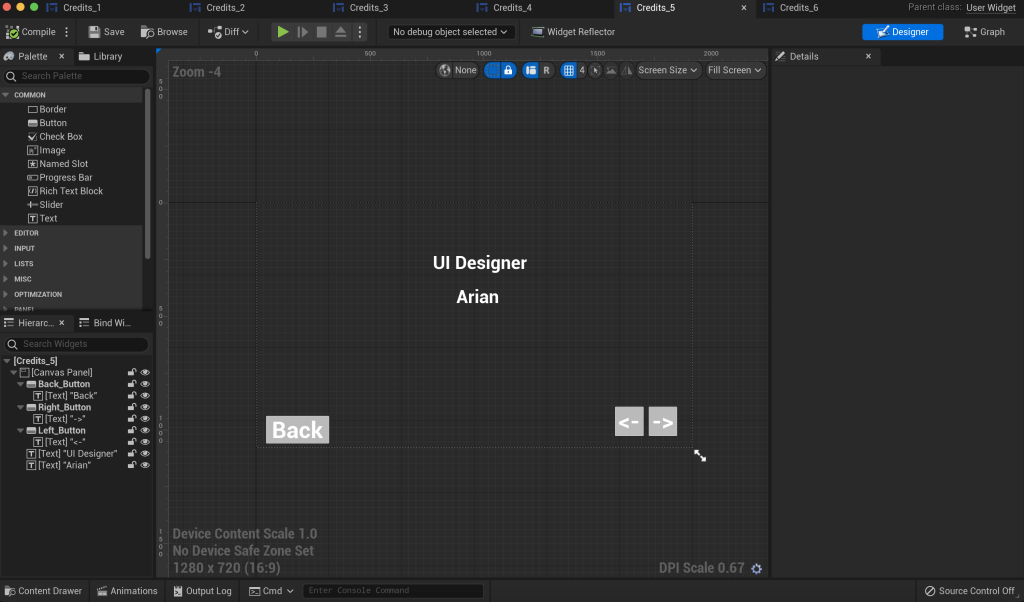
Task: Click the Compile blueprint icon
Action: click(x=13, y=32)
